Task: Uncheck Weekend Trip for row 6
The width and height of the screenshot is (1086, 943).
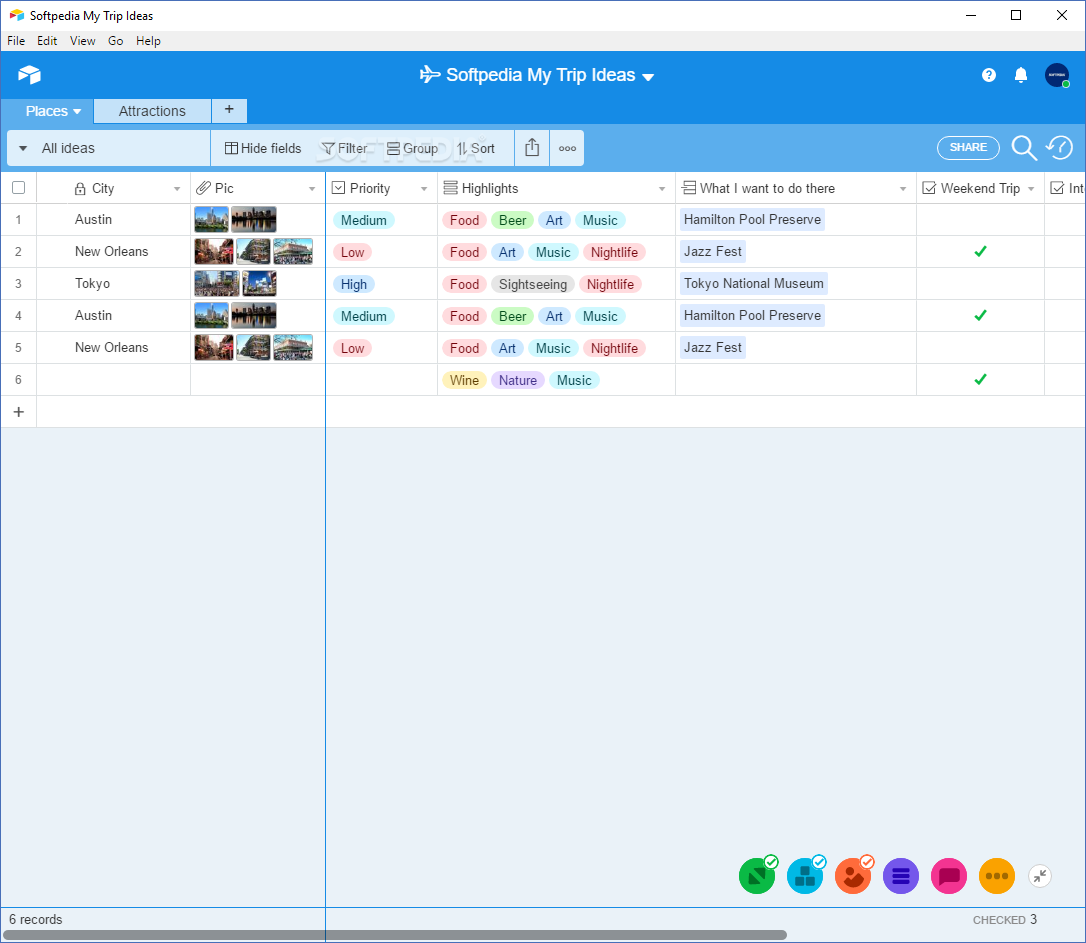Action: click(x=980, y=379)
